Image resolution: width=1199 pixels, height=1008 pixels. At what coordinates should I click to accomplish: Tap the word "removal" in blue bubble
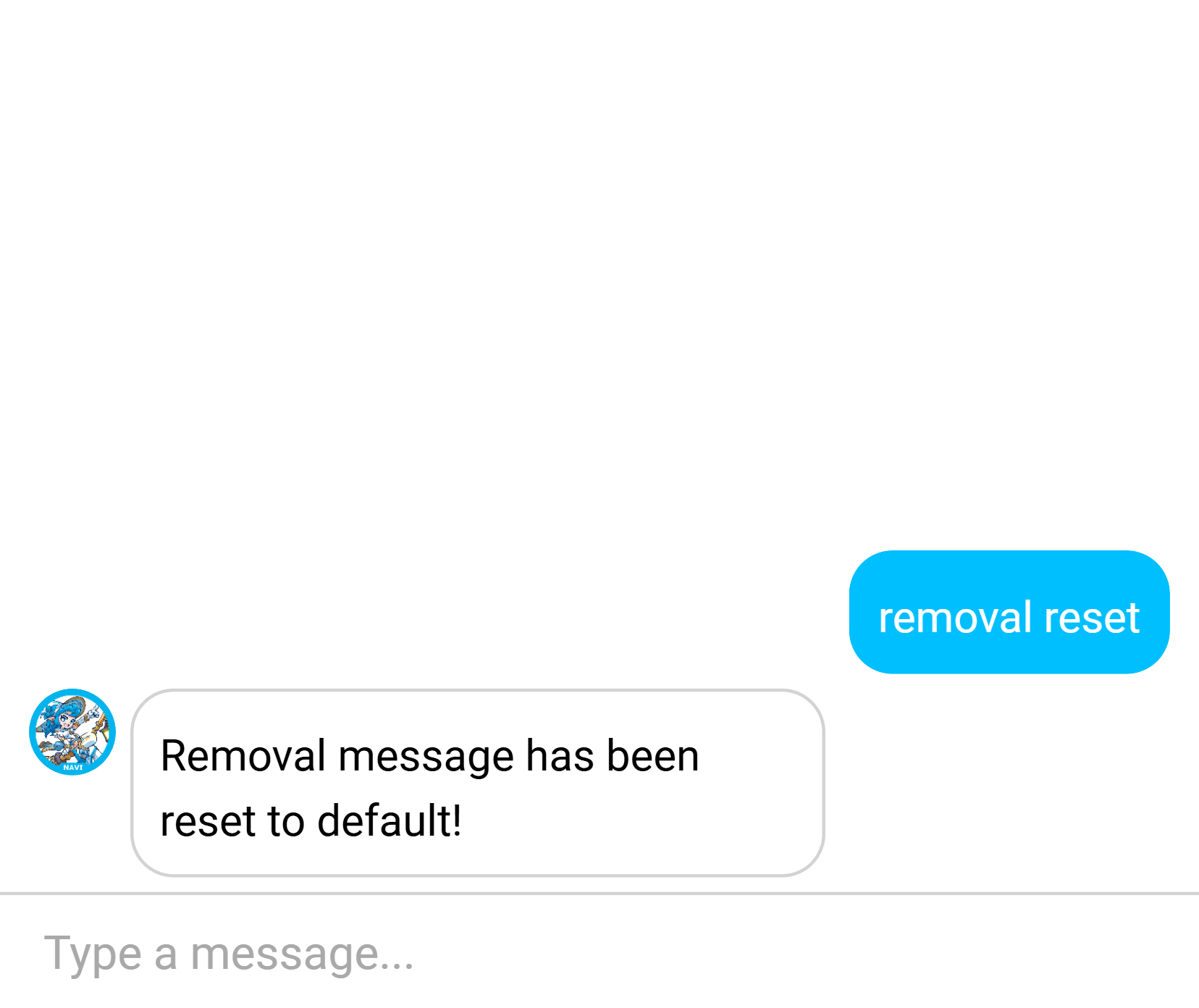point(955,618)
